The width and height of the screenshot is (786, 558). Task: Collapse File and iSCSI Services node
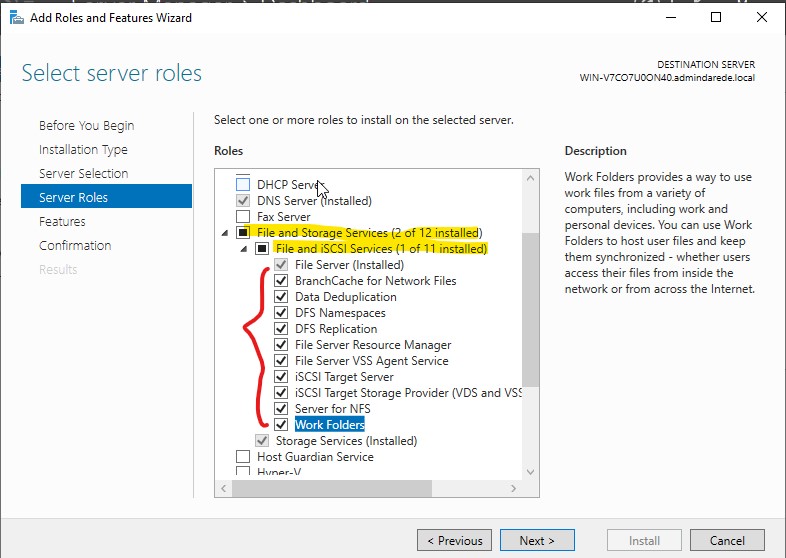point(244,249)
